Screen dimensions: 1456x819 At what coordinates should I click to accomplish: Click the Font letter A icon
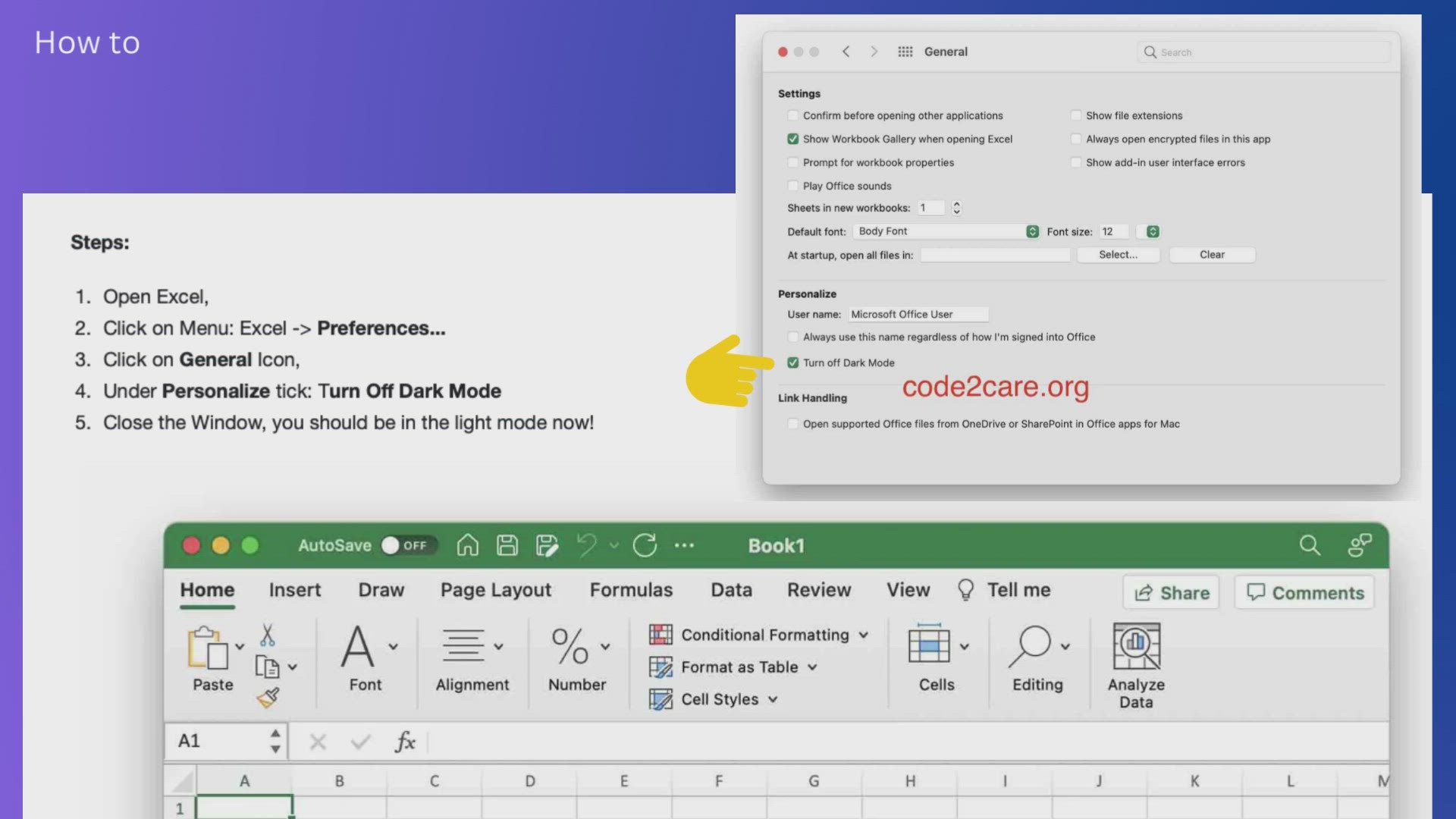click(357, 646)
